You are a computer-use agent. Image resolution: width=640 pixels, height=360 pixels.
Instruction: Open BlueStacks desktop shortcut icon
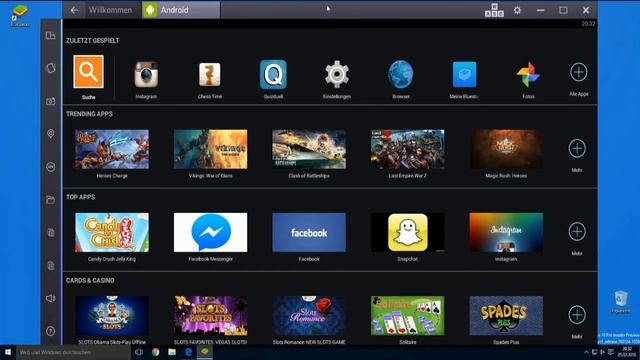tap(20, 16)
